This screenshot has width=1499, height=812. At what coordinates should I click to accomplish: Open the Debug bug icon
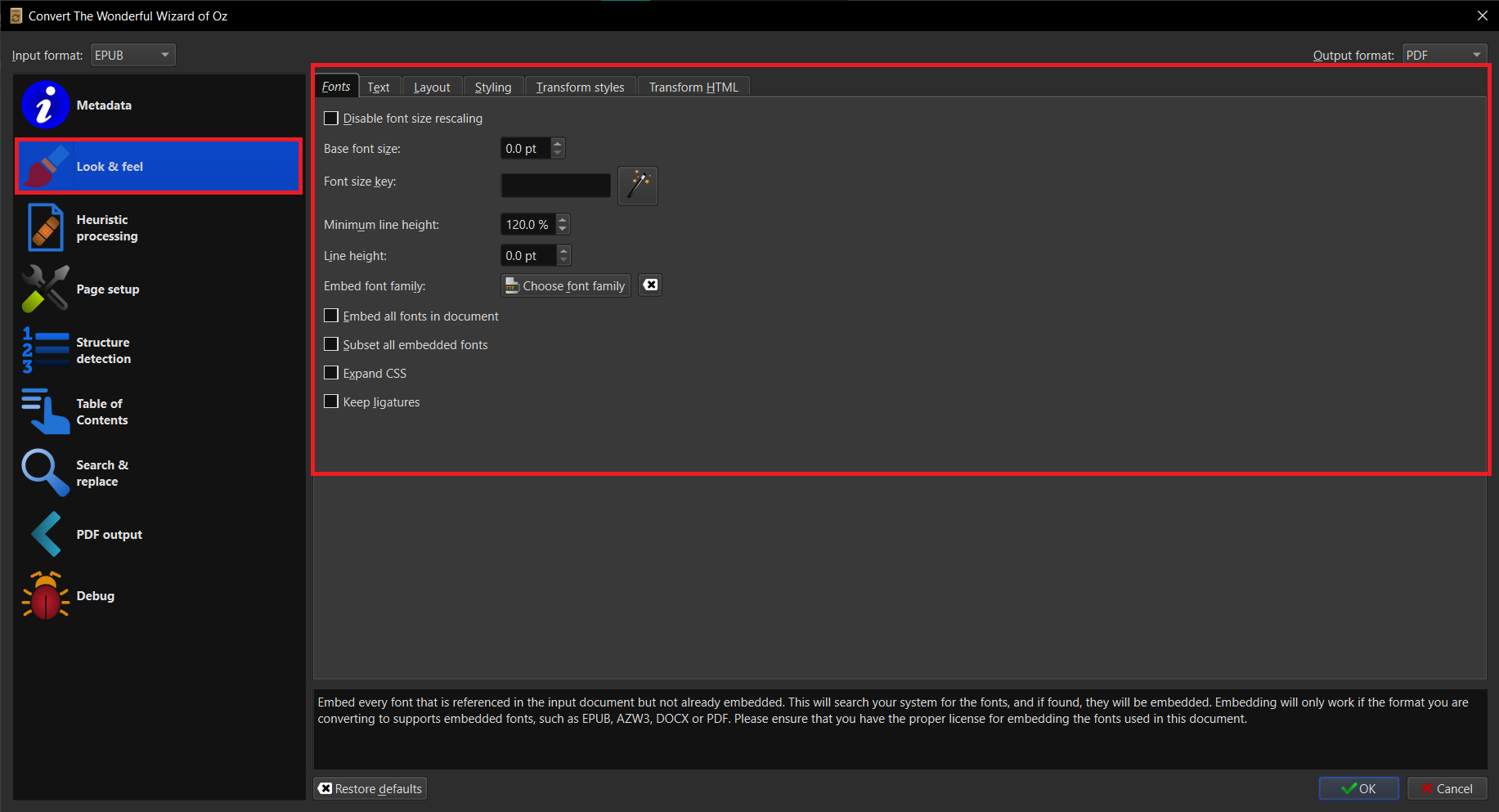pos(46,595)
